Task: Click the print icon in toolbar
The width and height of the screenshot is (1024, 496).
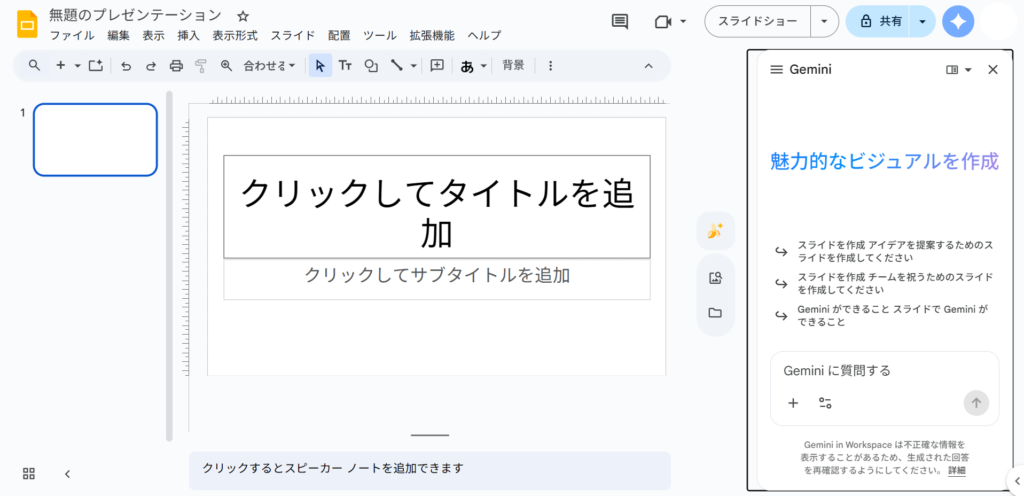Action: (176, 66)
